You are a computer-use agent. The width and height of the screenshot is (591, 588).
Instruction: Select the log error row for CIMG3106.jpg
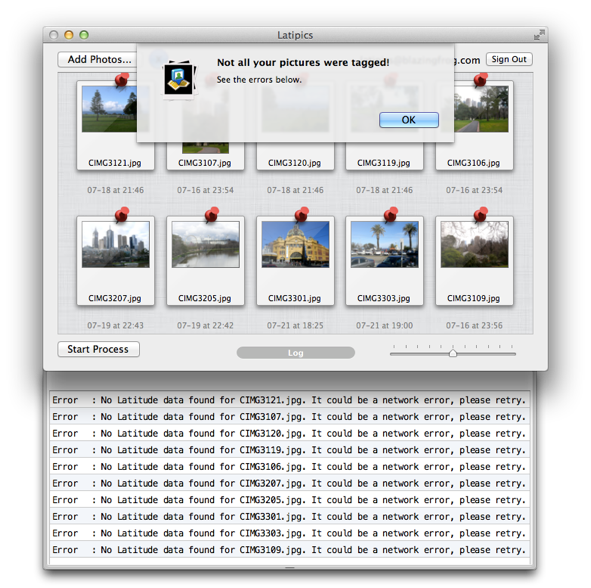point(289,466)
